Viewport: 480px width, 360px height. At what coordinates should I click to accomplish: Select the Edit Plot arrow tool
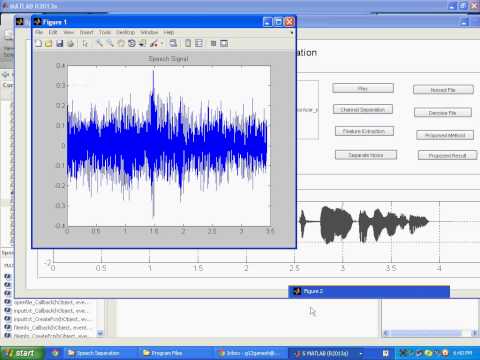[x=85, y=43]
